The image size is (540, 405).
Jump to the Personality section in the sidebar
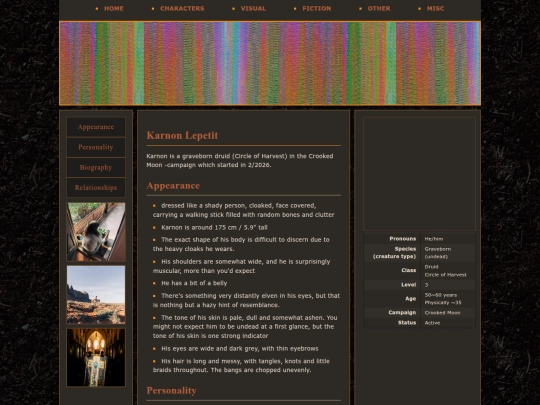pyautogui.click(x=96, y=147)
